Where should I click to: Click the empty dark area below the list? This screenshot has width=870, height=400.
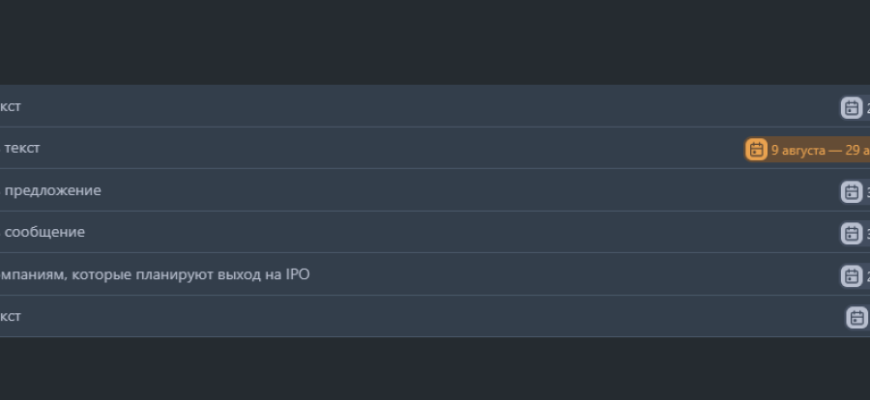coord(435,370)
